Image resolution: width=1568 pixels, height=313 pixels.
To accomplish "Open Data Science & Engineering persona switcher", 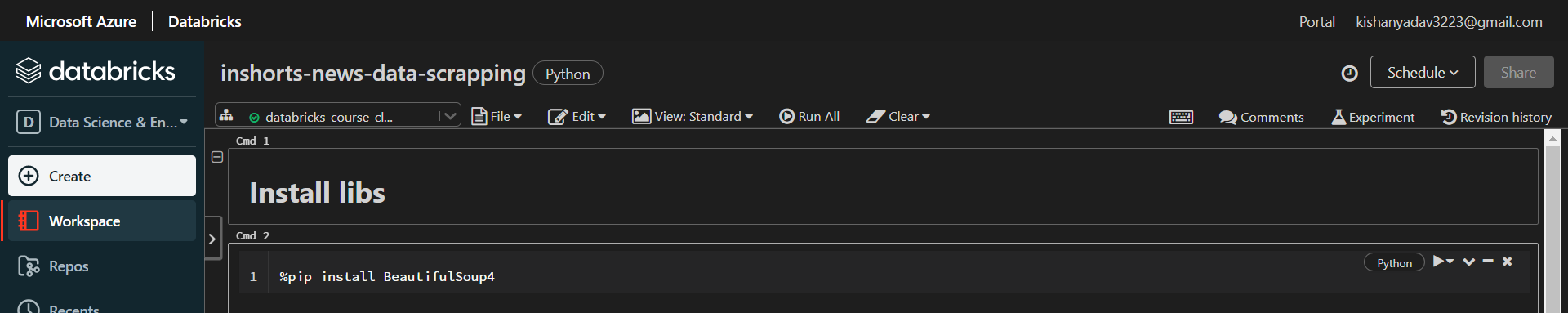I will [102, 122].
